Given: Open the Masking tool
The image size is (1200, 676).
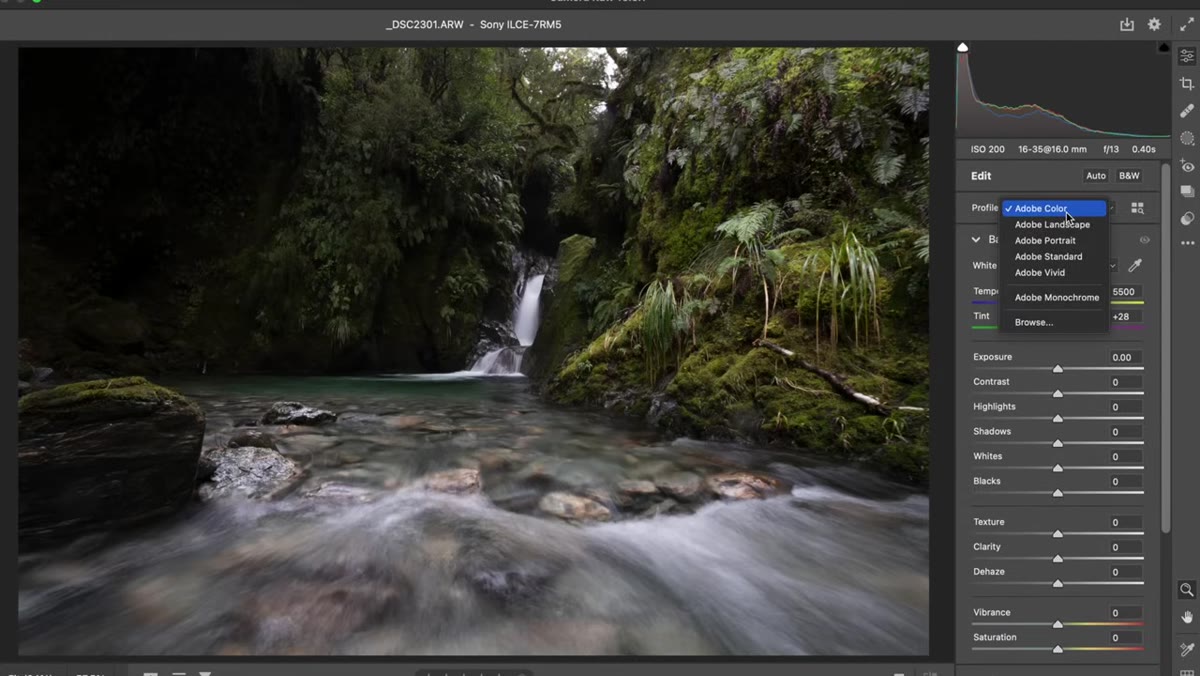Looking at the screenshot, I should (x=1187, y=138).
